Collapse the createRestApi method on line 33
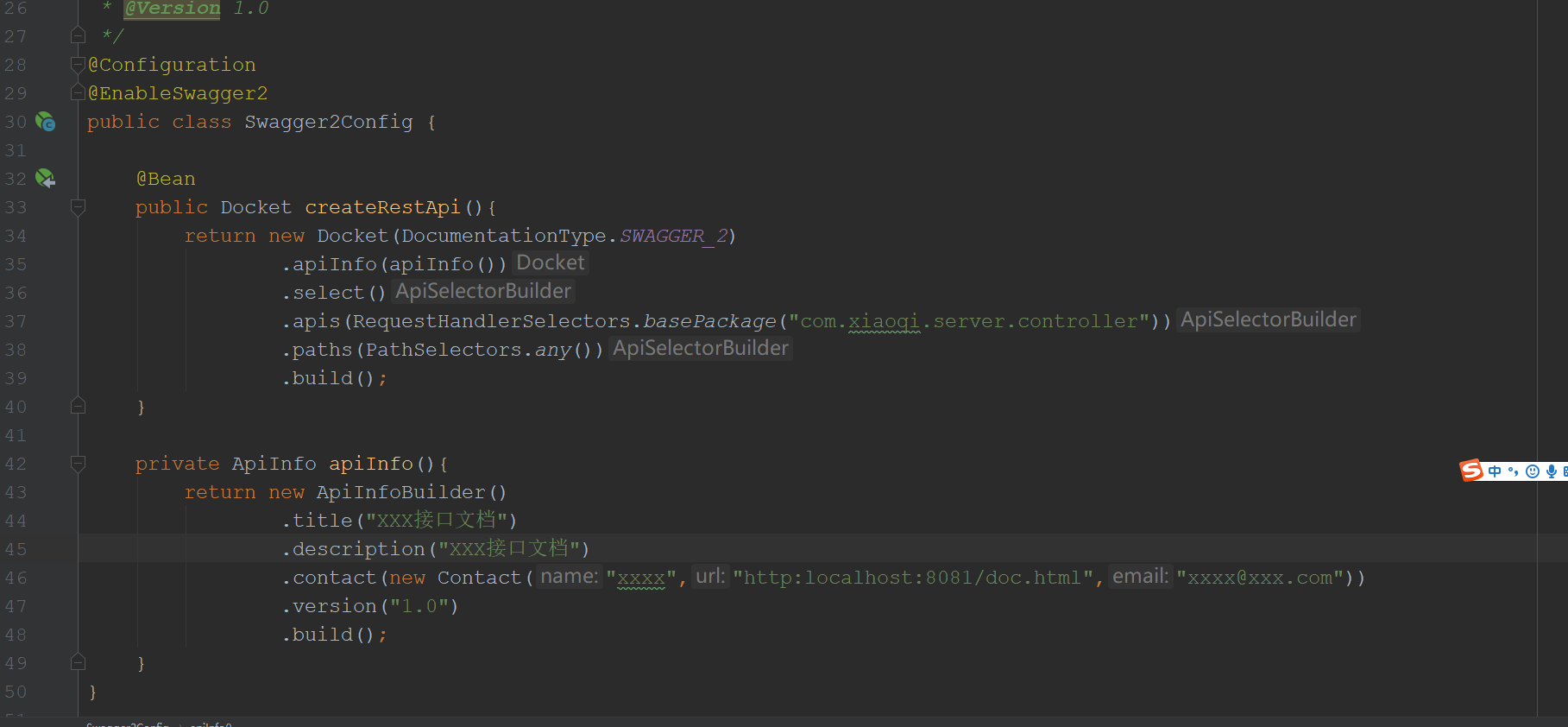This screenshot has width=1568, height=727. tap(78, 206)
